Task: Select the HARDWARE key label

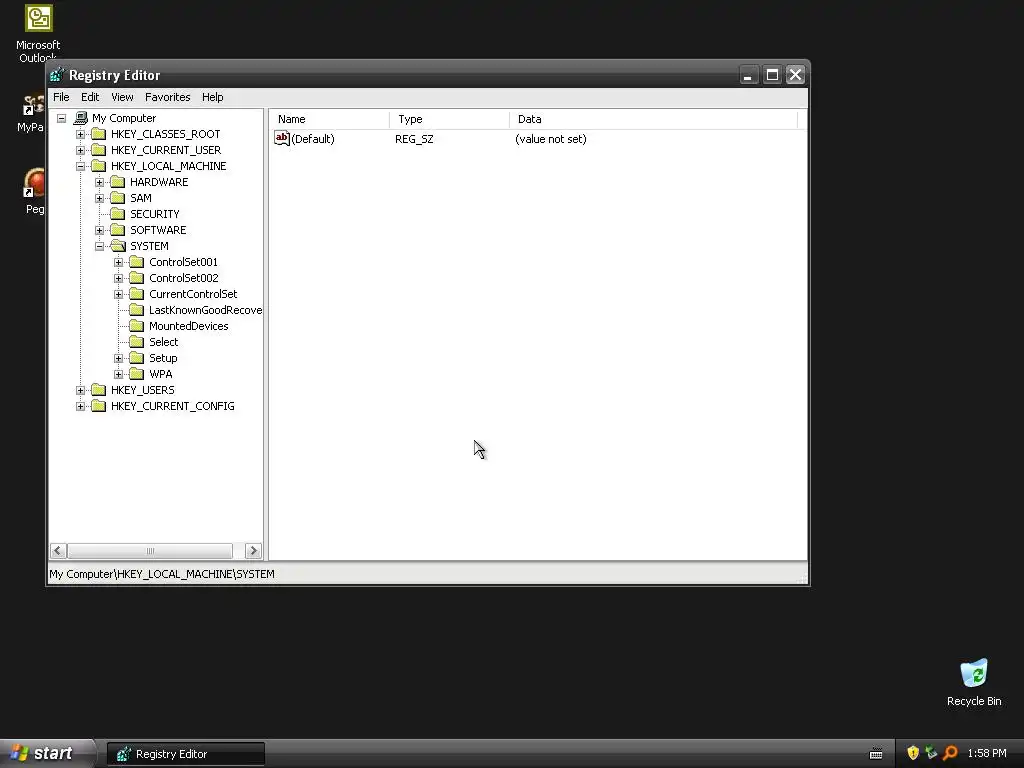Action: (159, 182)
